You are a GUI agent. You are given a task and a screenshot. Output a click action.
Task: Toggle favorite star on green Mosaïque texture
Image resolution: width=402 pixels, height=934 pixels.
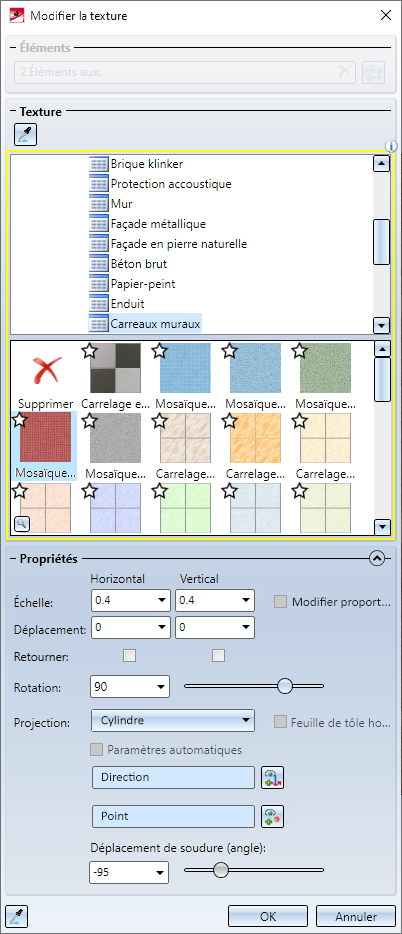pos(299,351)
